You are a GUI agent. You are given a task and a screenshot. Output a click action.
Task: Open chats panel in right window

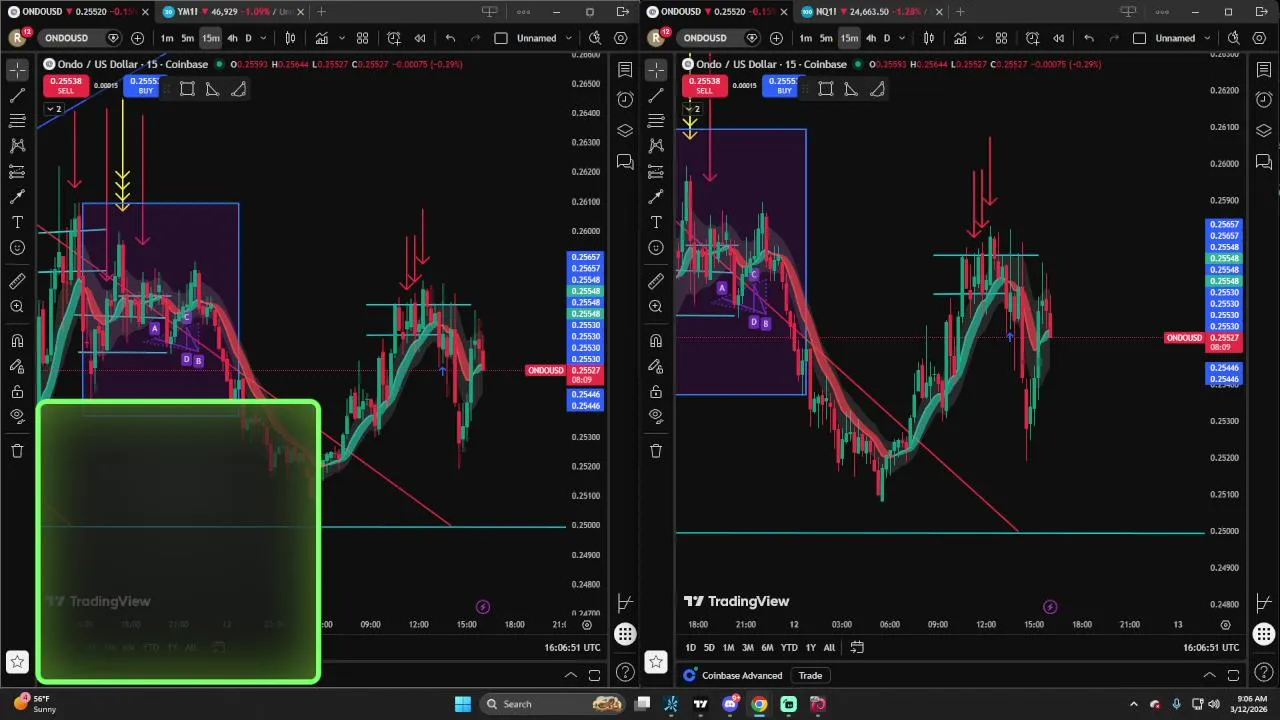(1264, 162)
